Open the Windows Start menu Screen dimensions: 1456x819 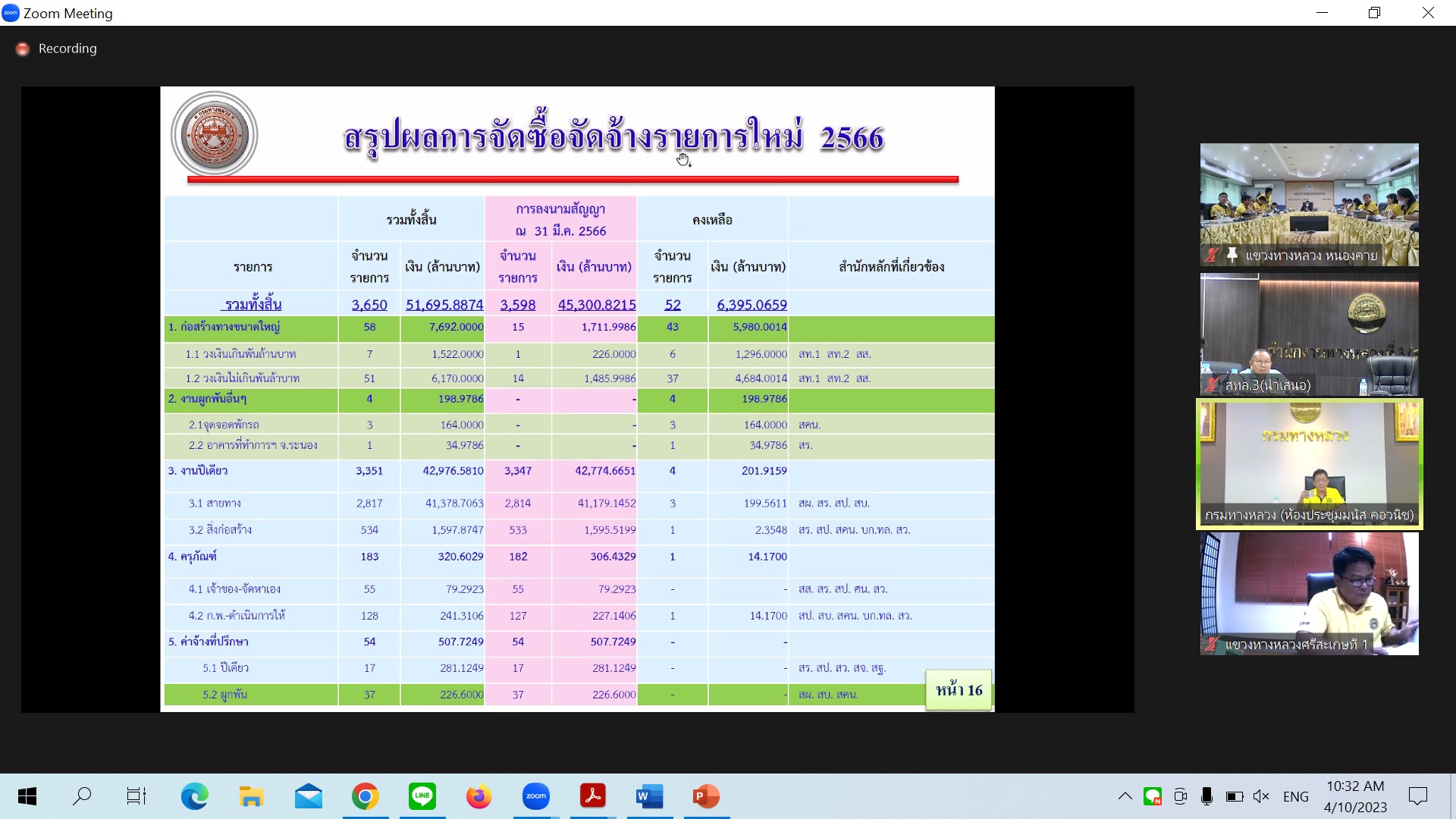coord(27,796)
